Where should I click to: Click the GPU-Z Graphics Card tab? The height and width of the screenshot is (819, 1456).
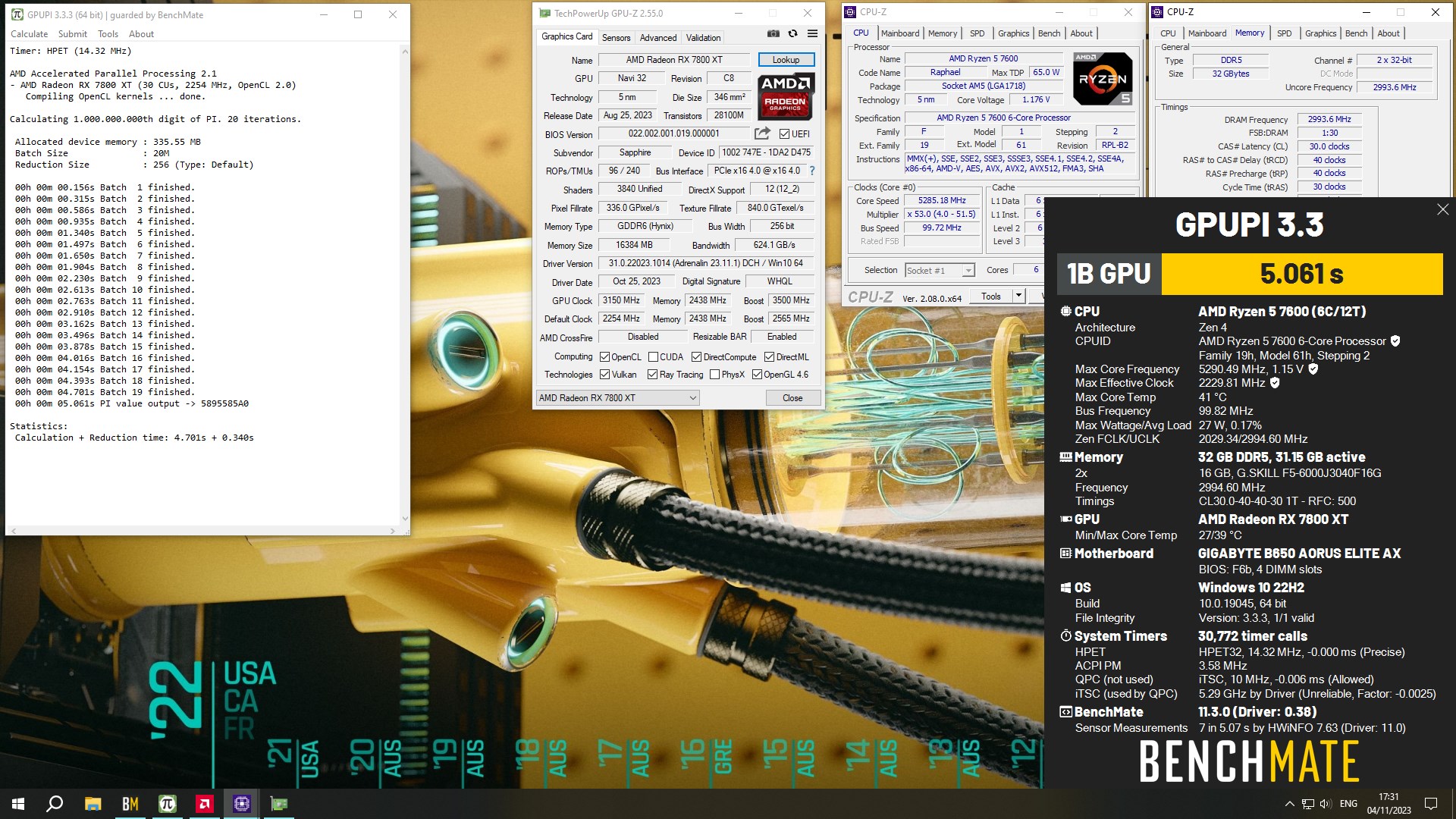point(566,36)
